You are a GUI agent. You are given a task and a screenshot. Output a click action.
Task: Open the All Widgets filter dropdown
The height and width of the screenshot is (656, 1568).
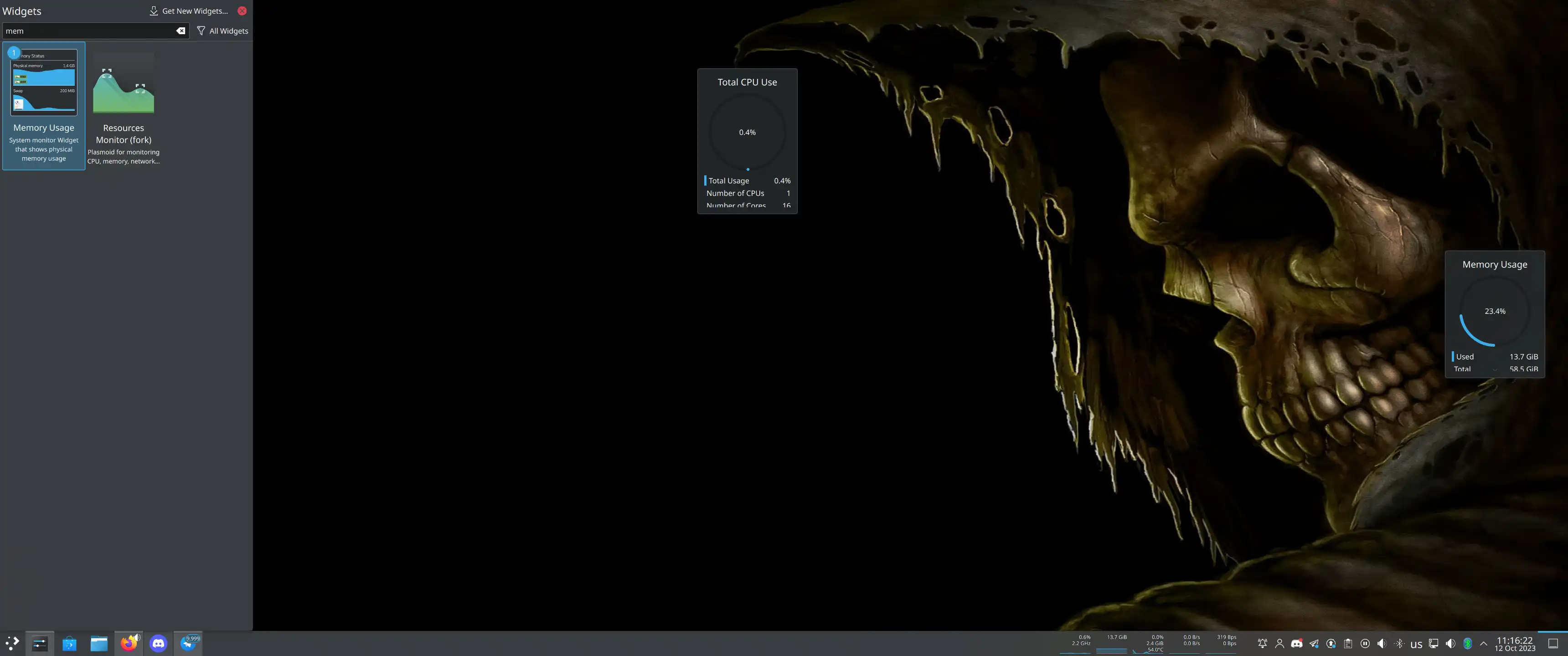coord(222,31)
